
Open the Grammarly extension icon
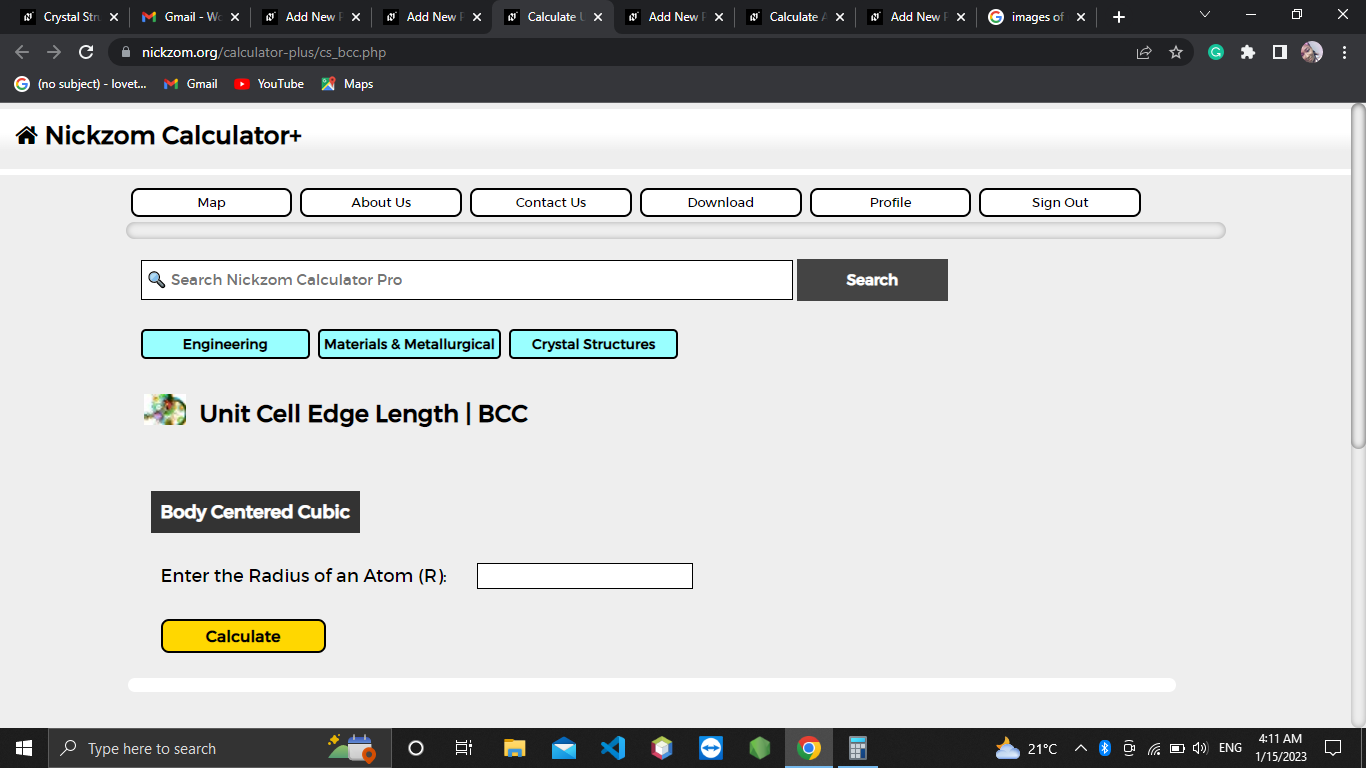[x=1216, y=52]
